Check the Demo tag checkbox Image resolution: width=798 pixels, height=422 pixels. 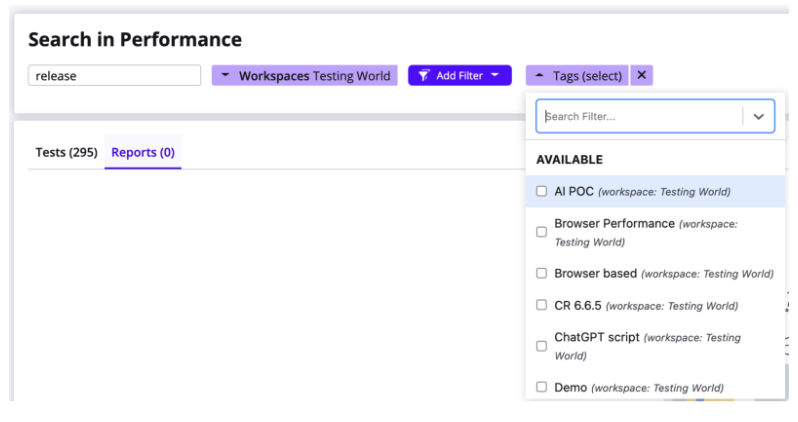(542, 387)
